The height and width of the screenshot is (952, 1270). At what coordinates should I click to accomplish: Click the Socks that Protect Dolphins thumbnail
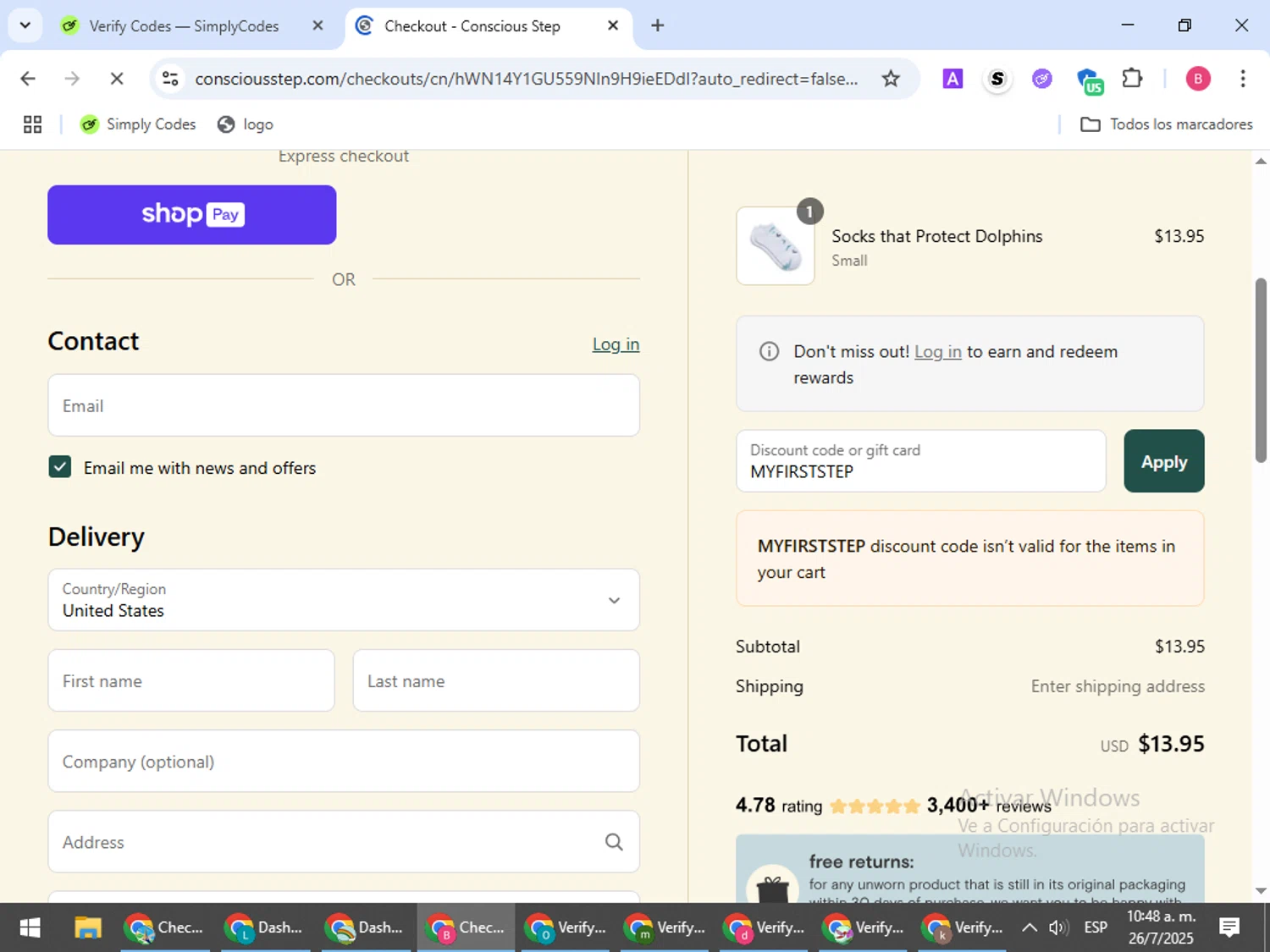click(776, 245)
